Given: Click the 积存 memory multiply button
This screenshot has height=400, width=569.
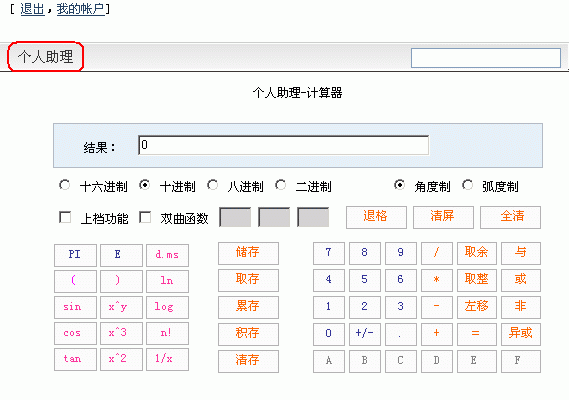Looking at the screenshot, I should (249, 334).
